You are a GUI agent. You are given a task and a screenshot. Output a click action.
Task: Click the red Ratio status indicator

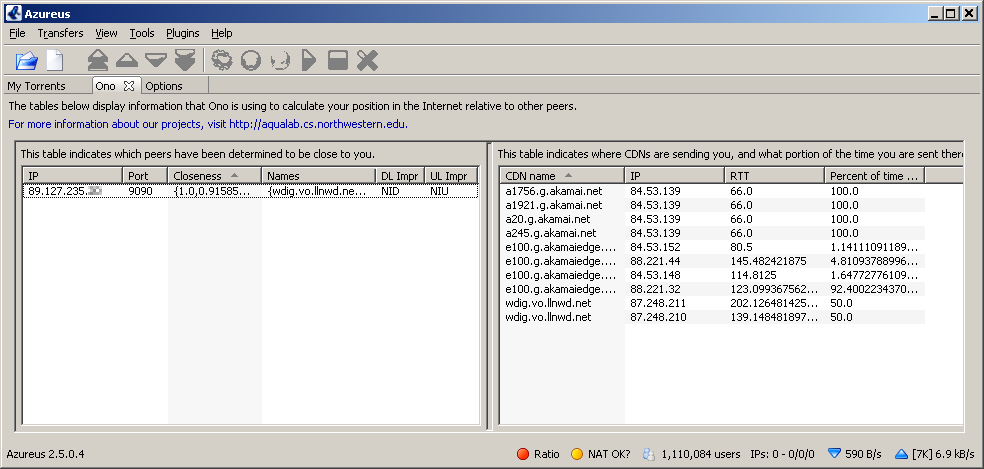(x=523, y=453)
